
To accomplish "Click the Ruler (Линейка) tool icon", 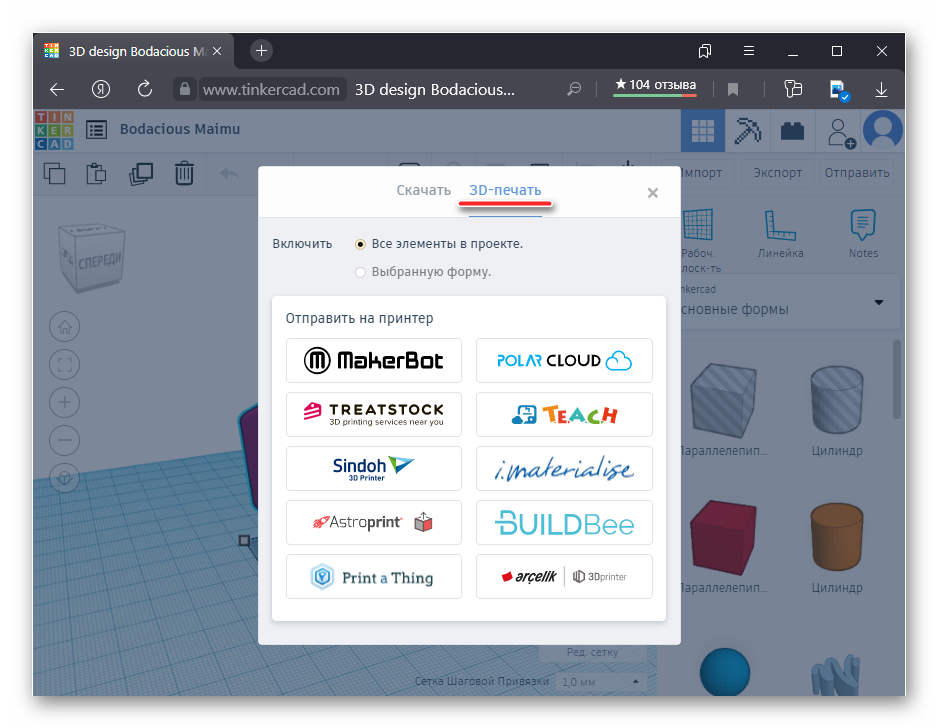I will 780,227.
